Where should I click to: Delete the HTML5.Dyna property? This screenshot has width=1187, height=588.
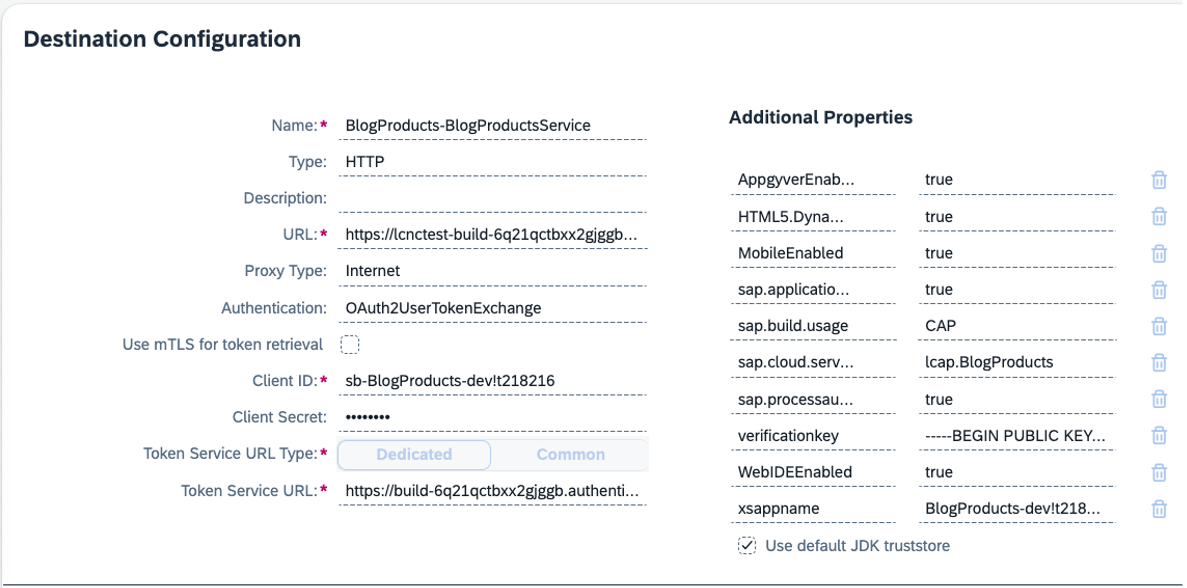click(x=1158, y=216)
